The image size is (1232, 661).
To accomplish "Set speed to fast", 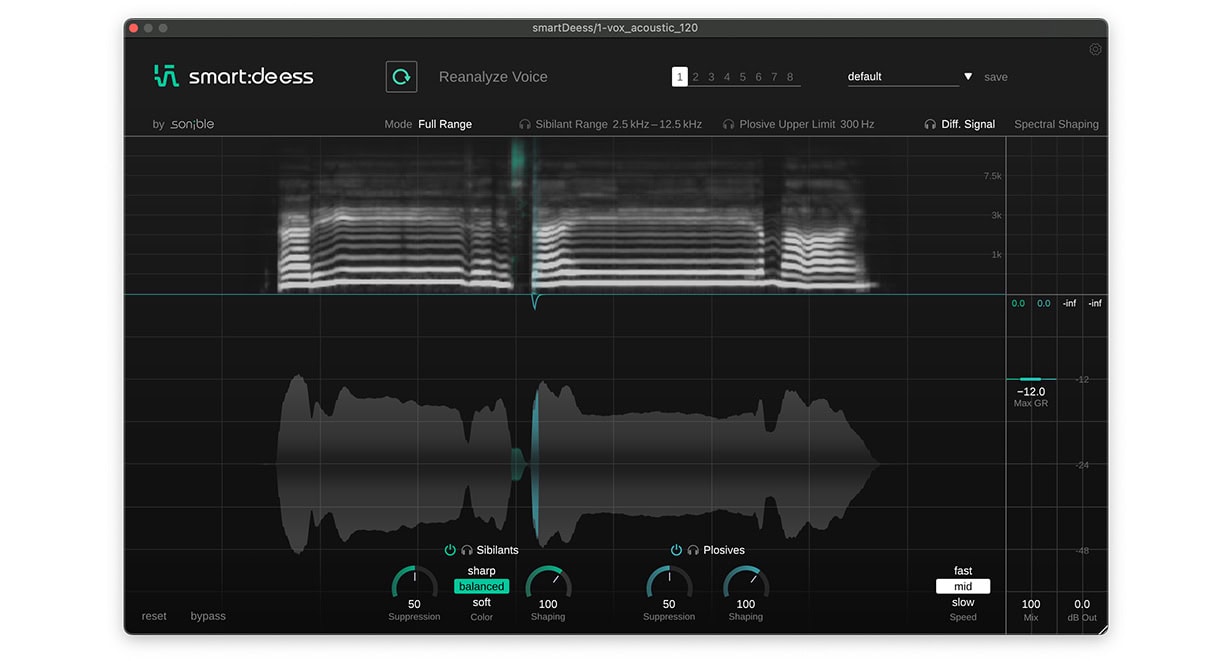I will (963, 571).
